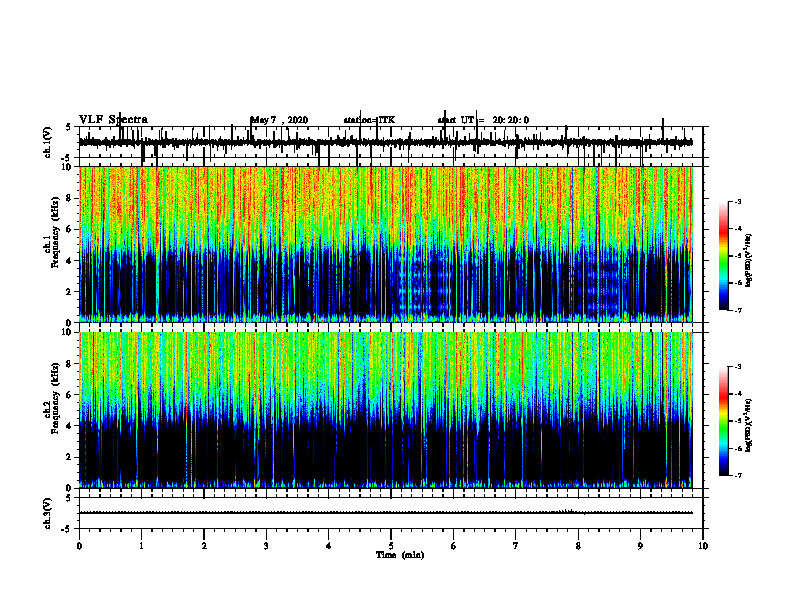Click the 'start UT = 20:20: 0' label
This screenshot has width=792, height=612.
tap(483, 120)
